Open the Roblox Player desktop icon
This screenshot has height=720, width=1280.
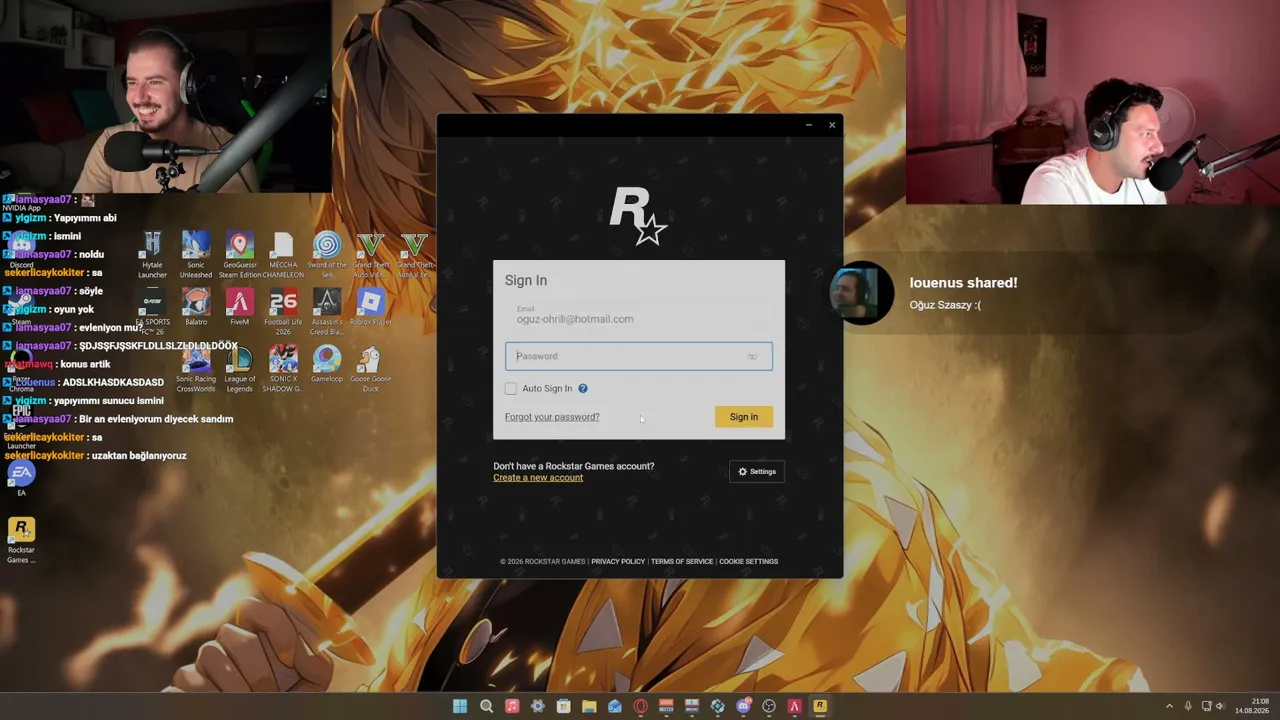(371, 307)
